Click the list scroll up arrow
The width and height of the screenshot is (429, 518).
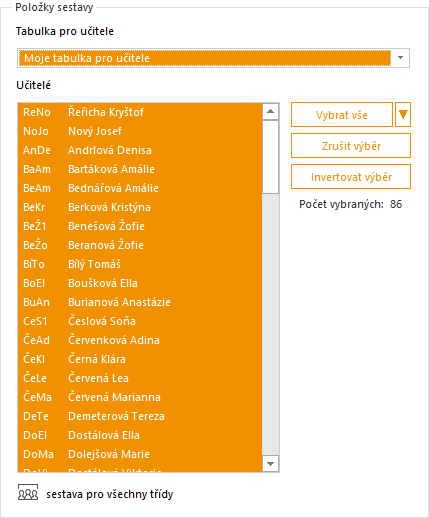[x=270, y=112]
